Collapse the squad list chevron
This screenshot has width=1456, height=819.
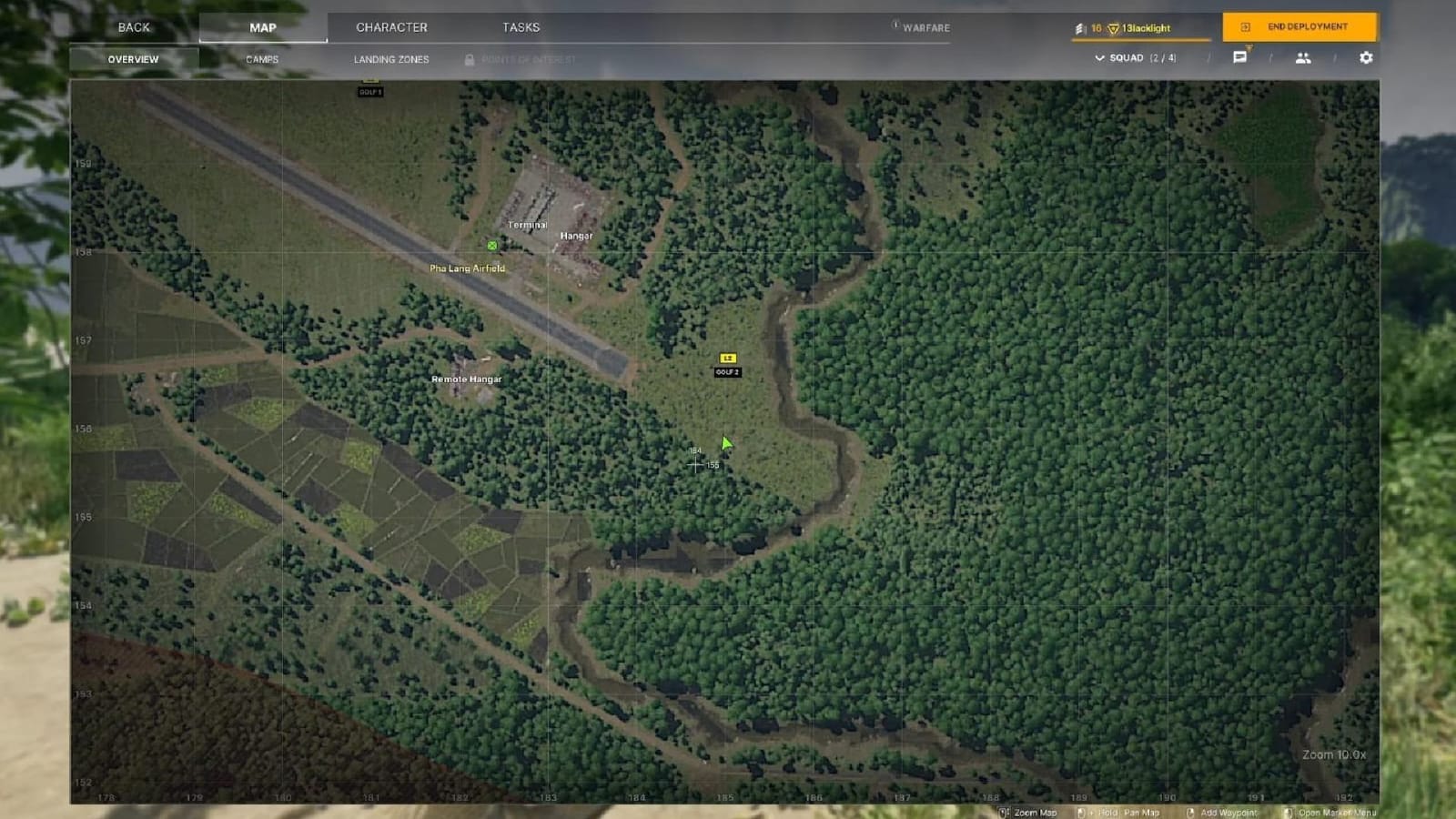click(1099, 57)
